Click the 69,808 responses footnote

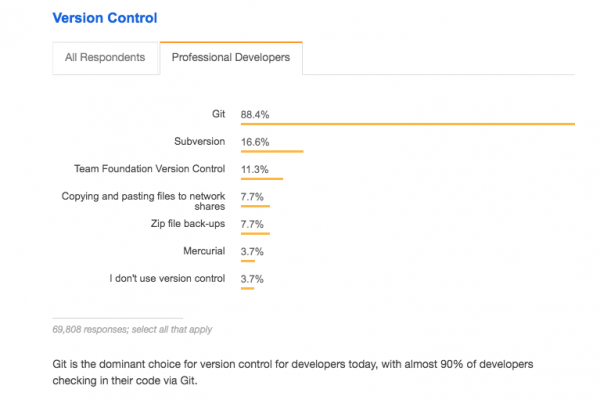(132, 328)
